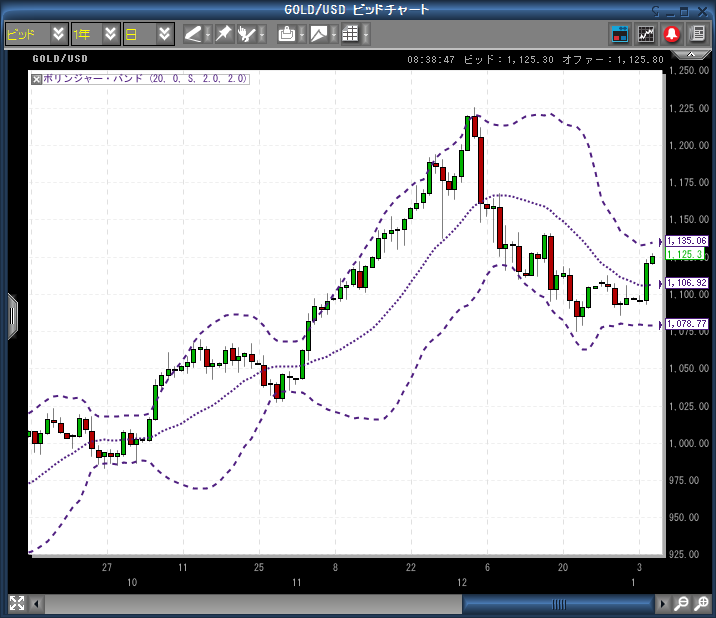This screenshot has width=716, height=618.
Task: Zoom out with the minus magnifier
Action: coord(680,604)
